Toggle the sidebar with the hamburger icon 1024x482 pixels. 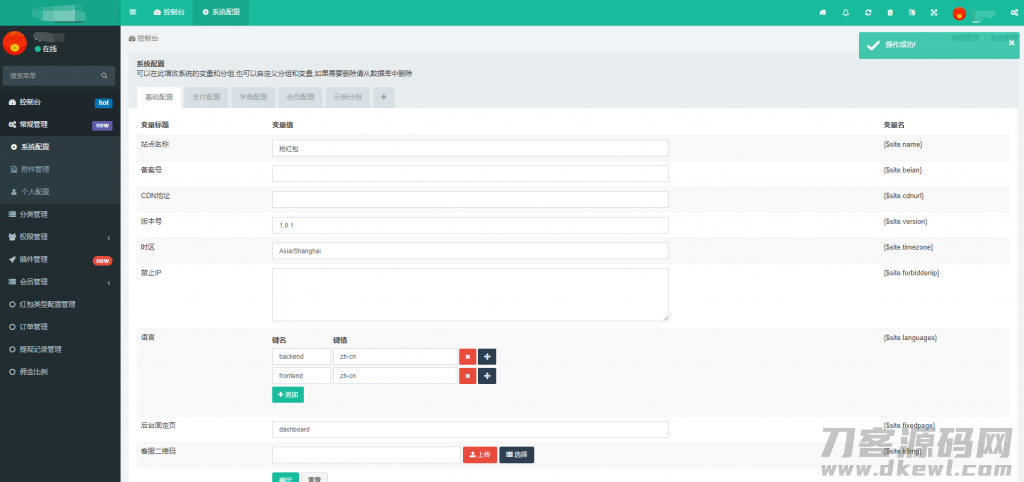(133, 12)
